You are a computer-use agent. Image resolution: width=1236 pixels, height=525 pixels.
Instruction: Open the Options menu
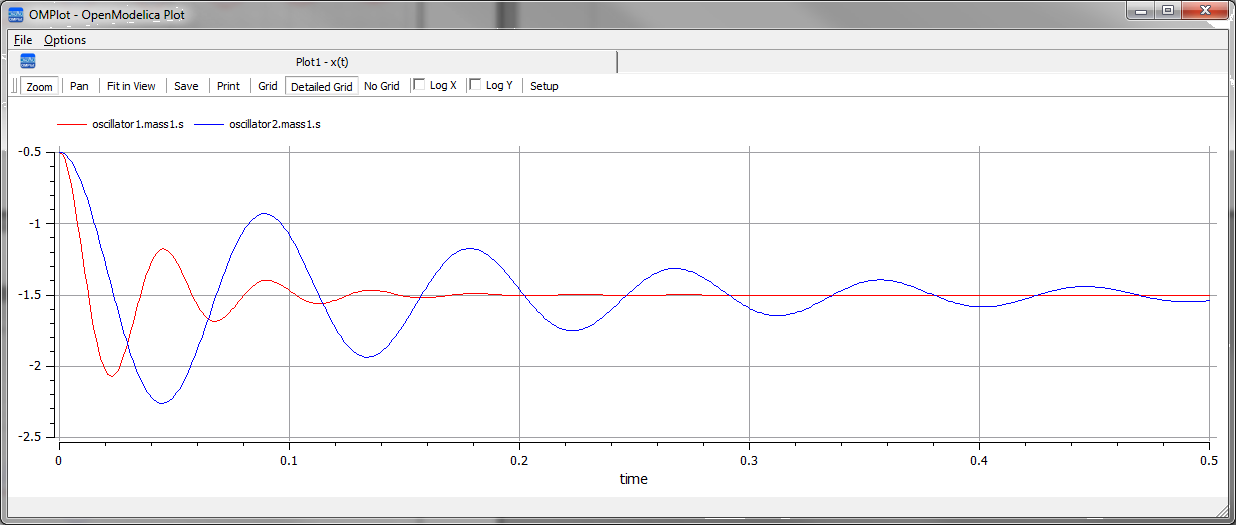pos(65,40)
